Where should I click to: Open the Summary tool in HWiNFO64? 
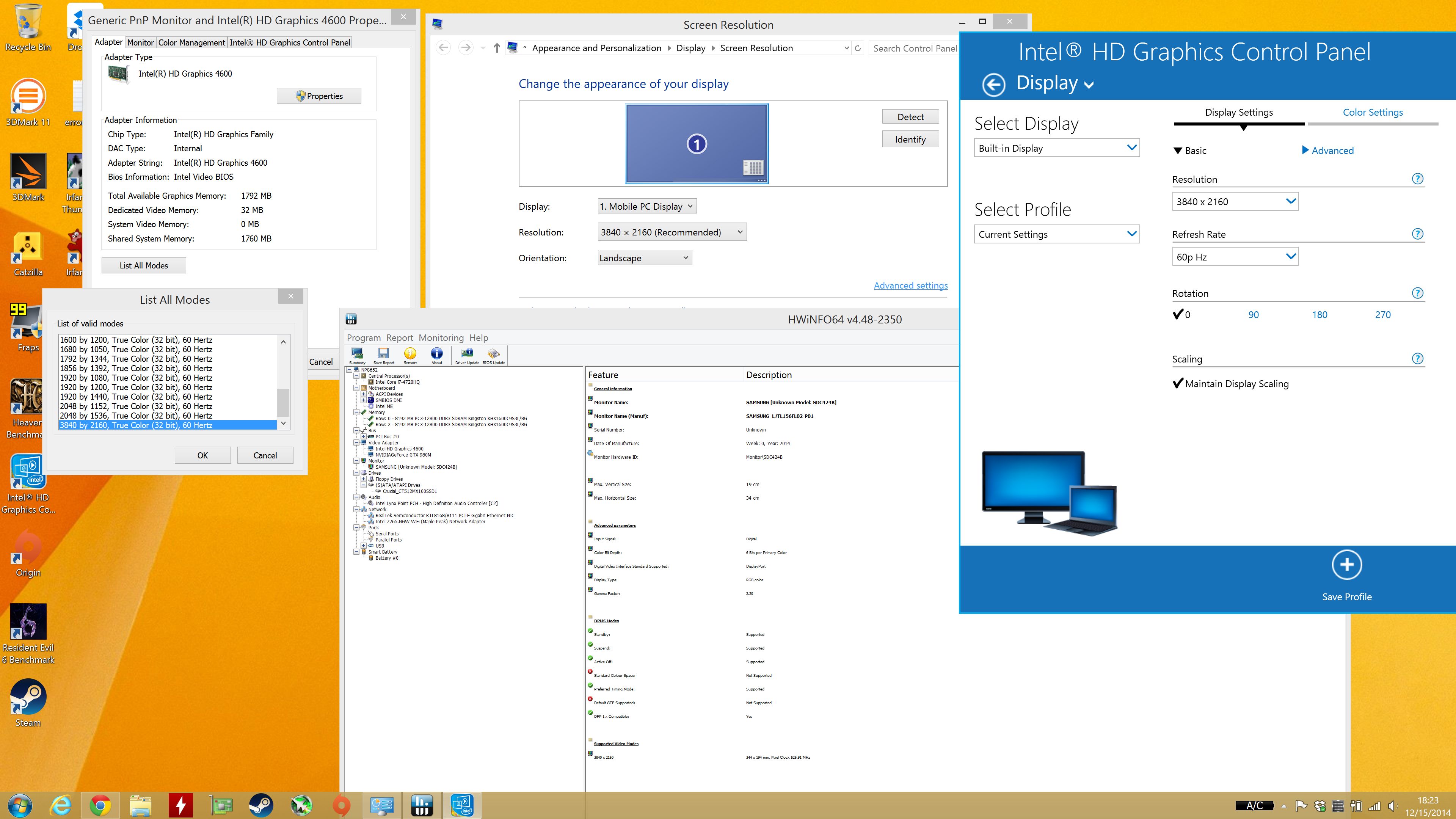click(357, 355)
